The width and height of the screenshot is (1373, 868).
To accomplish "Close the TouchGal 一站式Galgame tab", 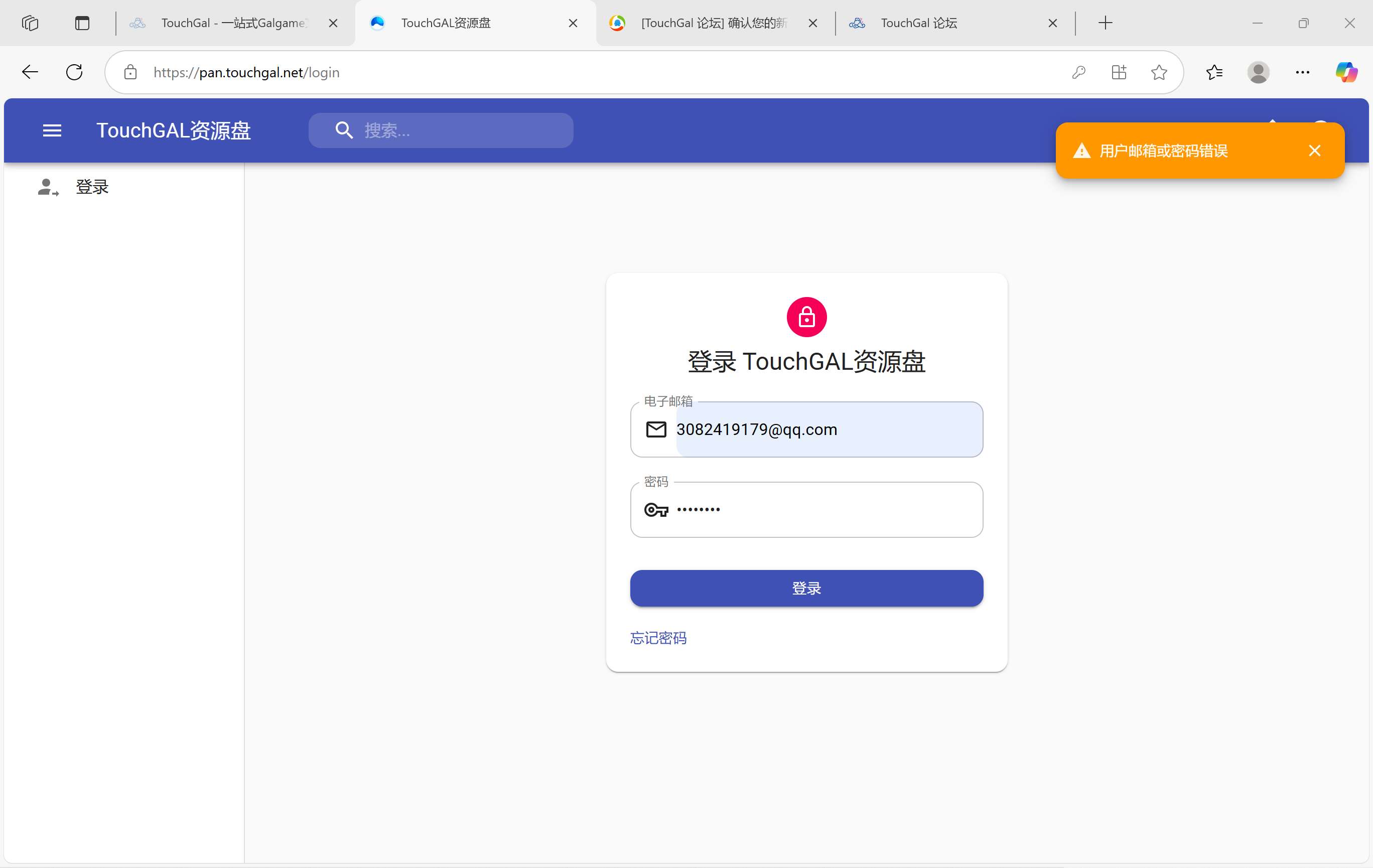I will click(x=333, y=23).
